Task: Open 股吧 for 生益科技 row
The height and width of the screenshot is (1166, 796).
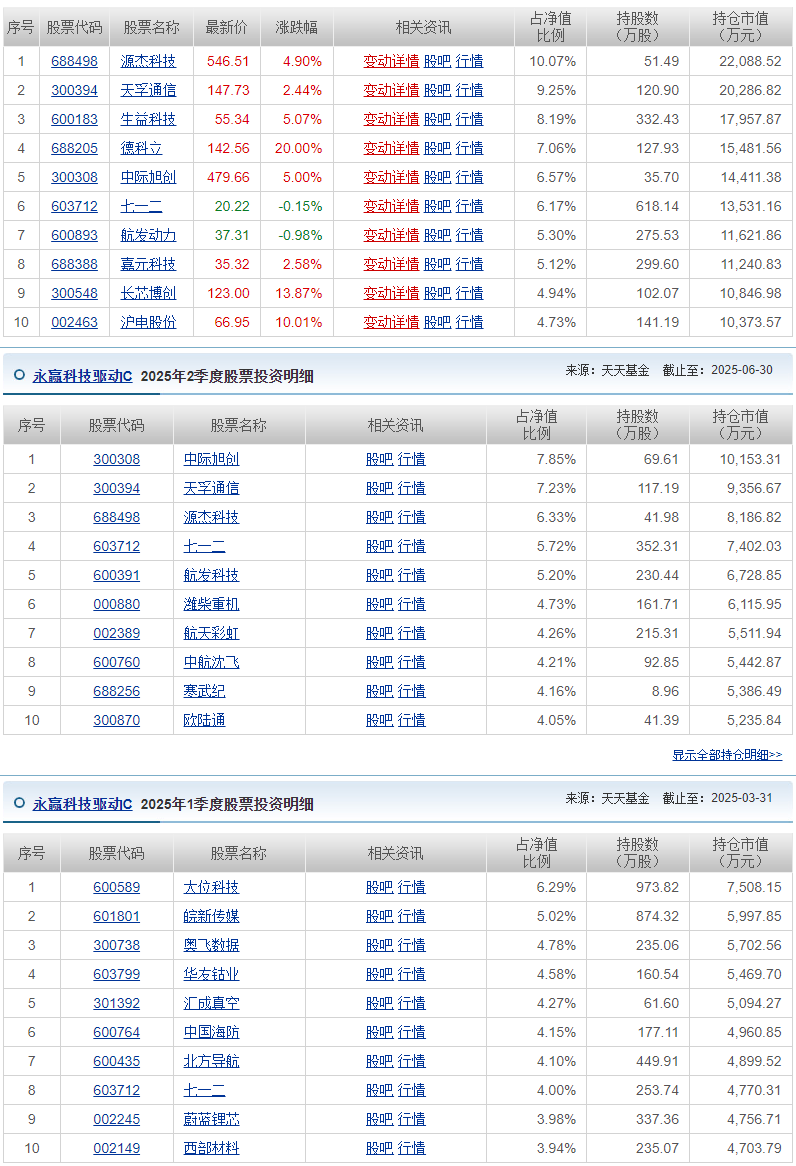Action: (x=437, y=120)
